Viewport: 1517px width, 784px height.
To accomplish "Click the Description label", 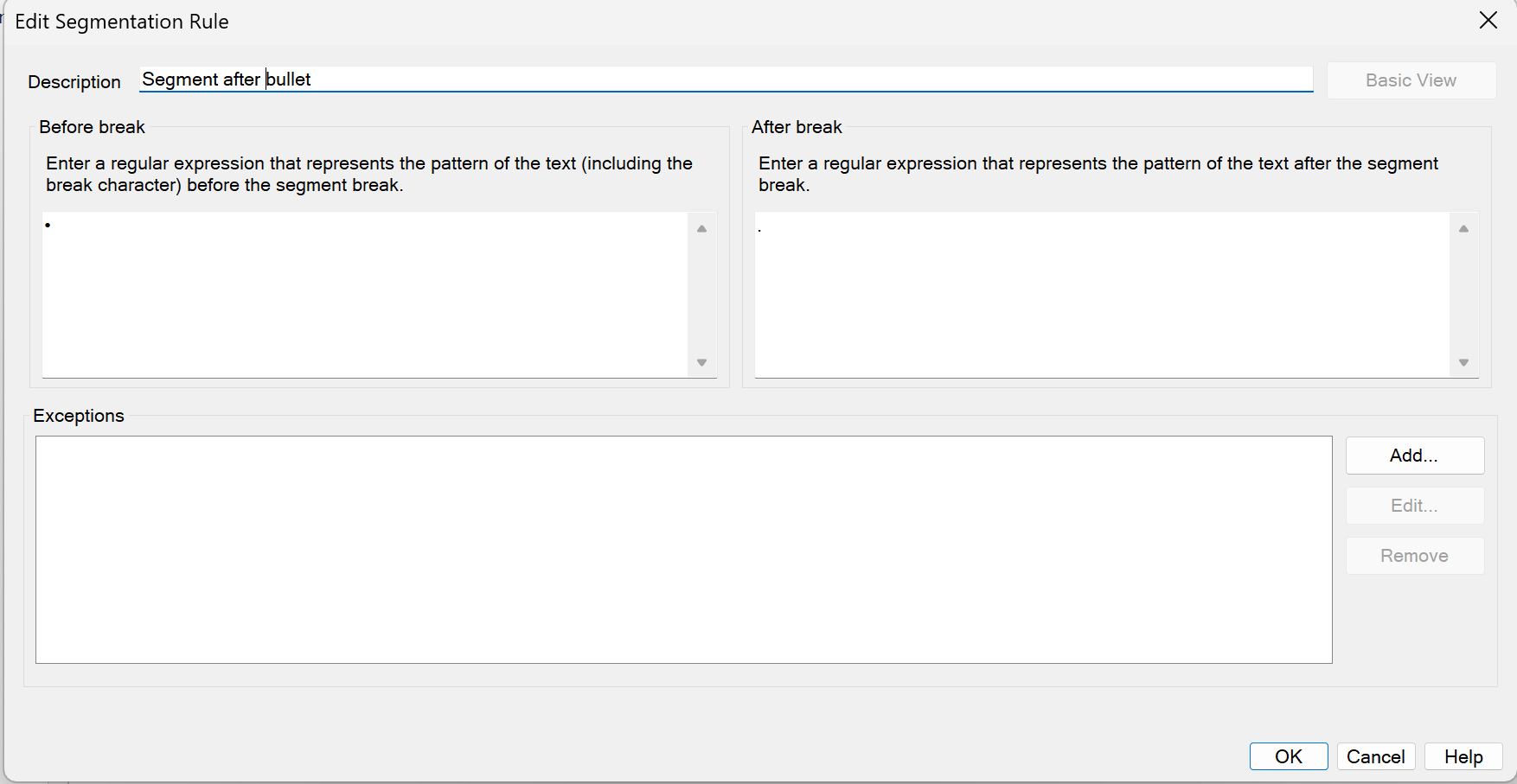I will coord(74,82).
